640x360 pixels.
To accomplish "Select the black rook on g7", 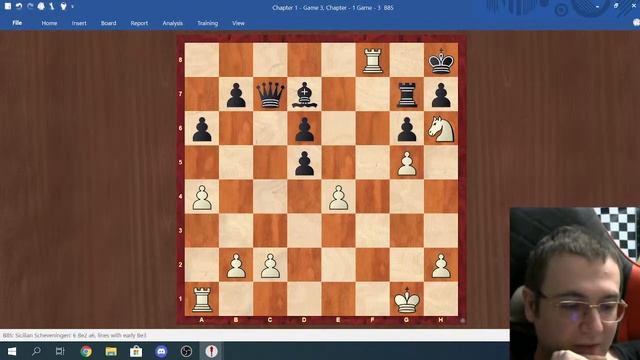I will [407, 94].
